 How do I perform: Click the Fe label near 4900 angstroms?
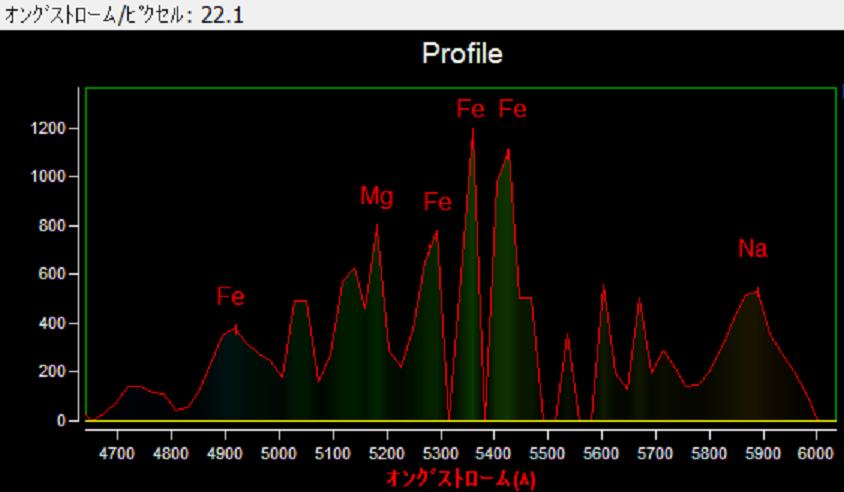[231, 297]
